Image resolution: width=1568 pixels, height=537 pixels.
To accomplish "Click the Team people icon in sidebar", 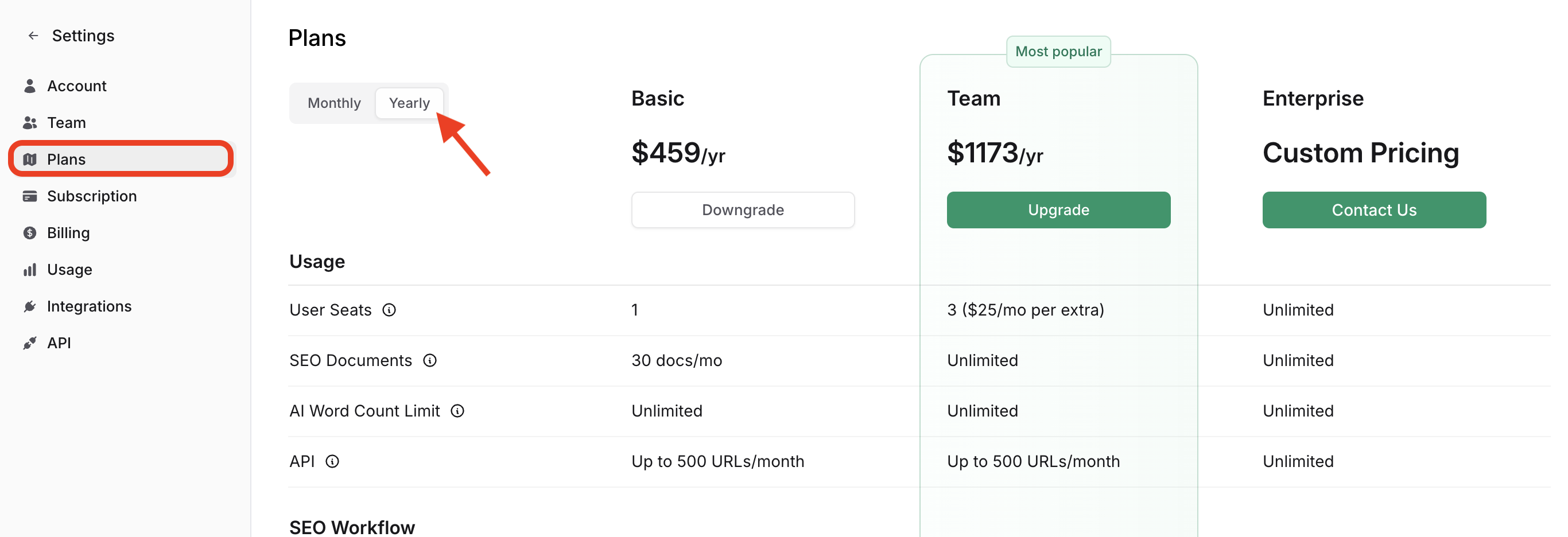I will (x=30, y=123).
